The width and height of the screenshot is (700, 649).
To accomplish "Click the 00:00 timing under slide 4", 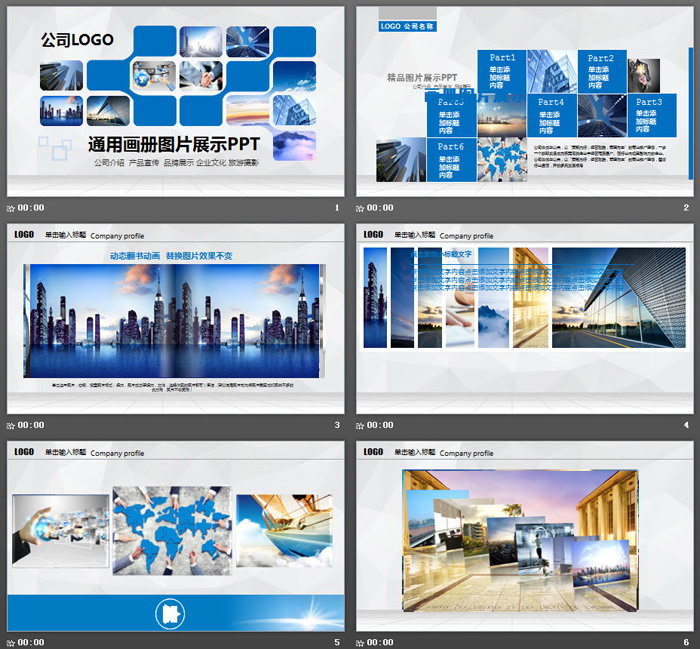I will coord(381,425).
